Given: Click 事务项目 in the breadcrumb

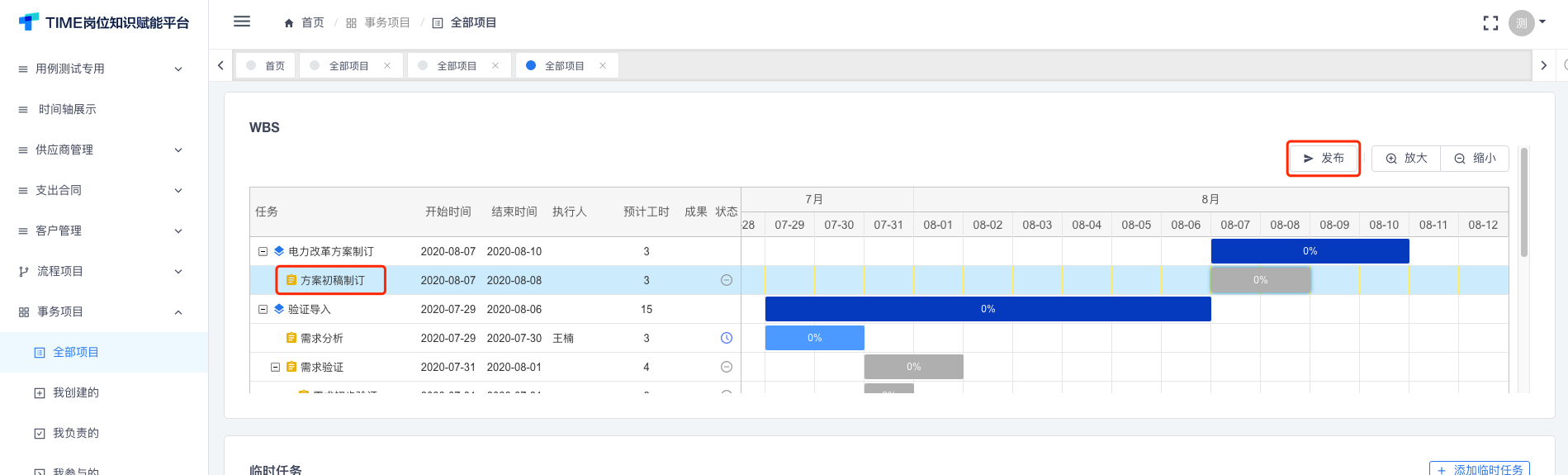Looking at the screenshot, I should click(387, 23).
